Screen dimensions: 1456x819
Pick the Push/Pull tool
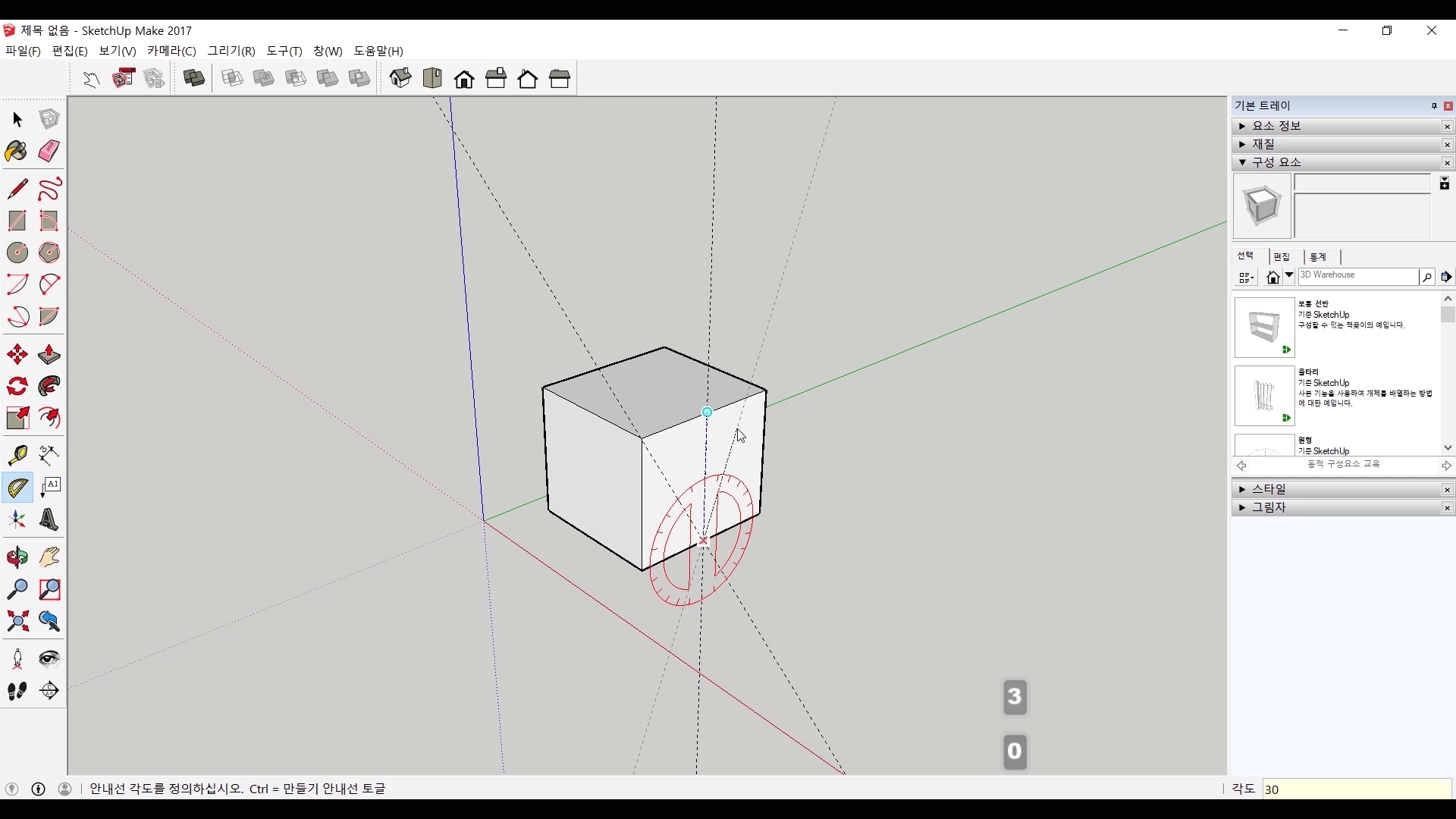(49, 355)
